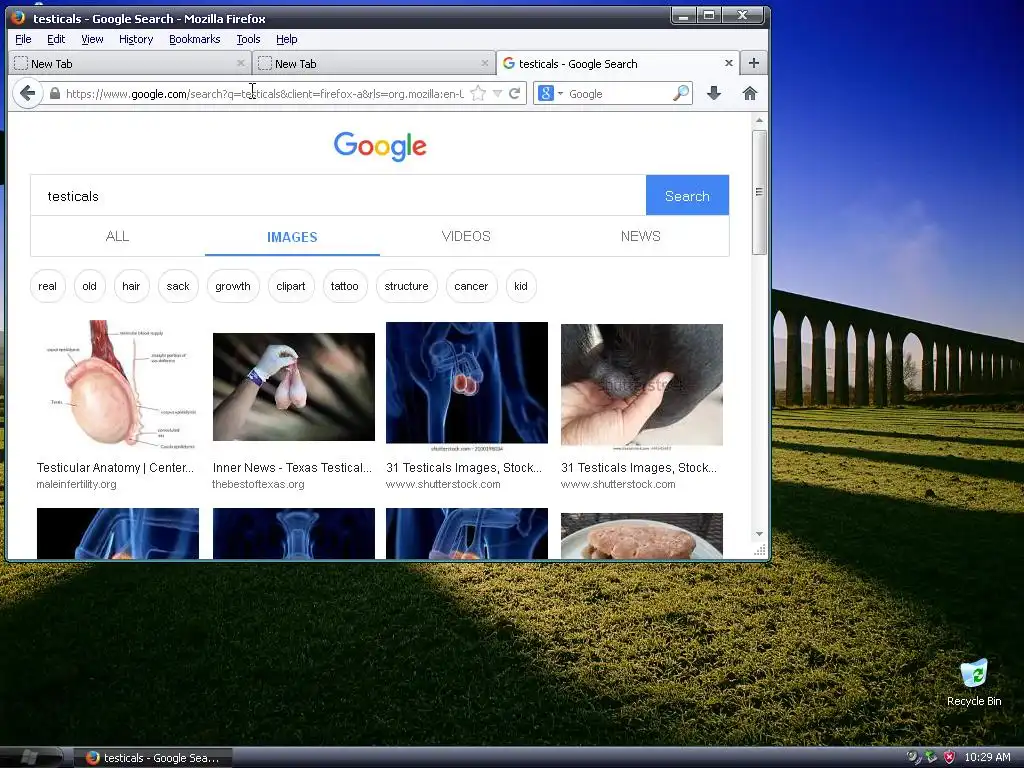
Task: Click the 10:29 AM taskbar clock
Action: coord(987,758)
